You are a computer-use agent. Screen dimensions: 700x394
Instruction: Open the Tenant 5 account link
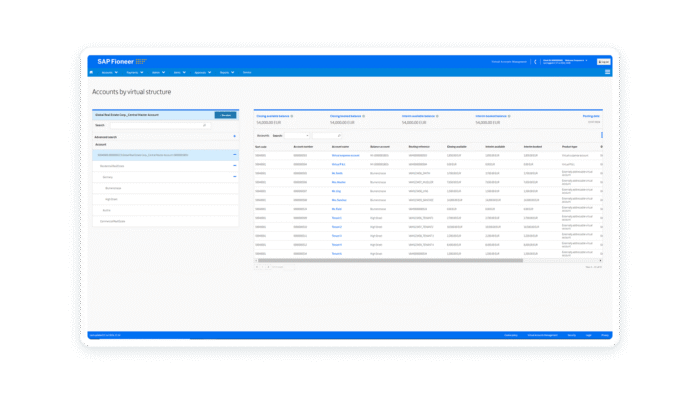(337, 253)
